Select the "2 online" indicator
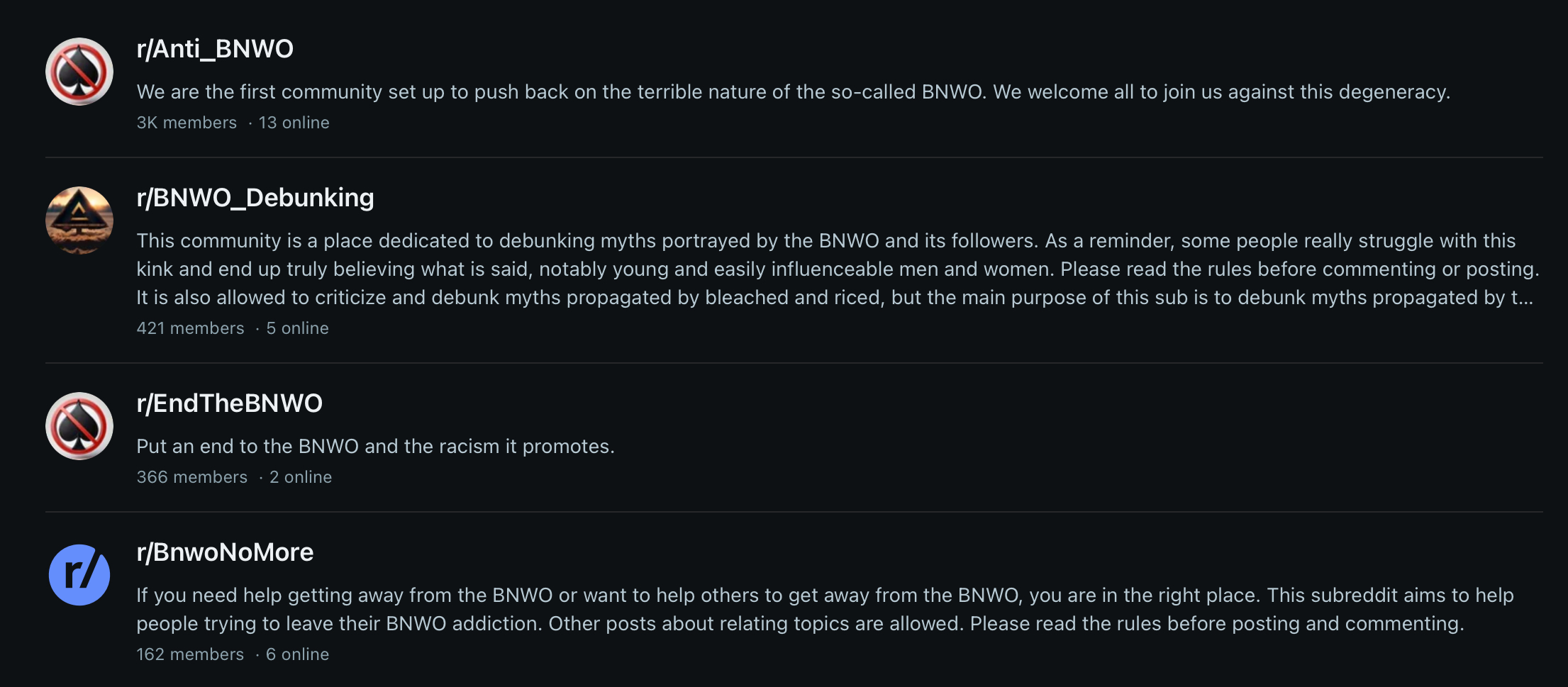The height and width of the screenshot is (687, 1568). [301, 477]
